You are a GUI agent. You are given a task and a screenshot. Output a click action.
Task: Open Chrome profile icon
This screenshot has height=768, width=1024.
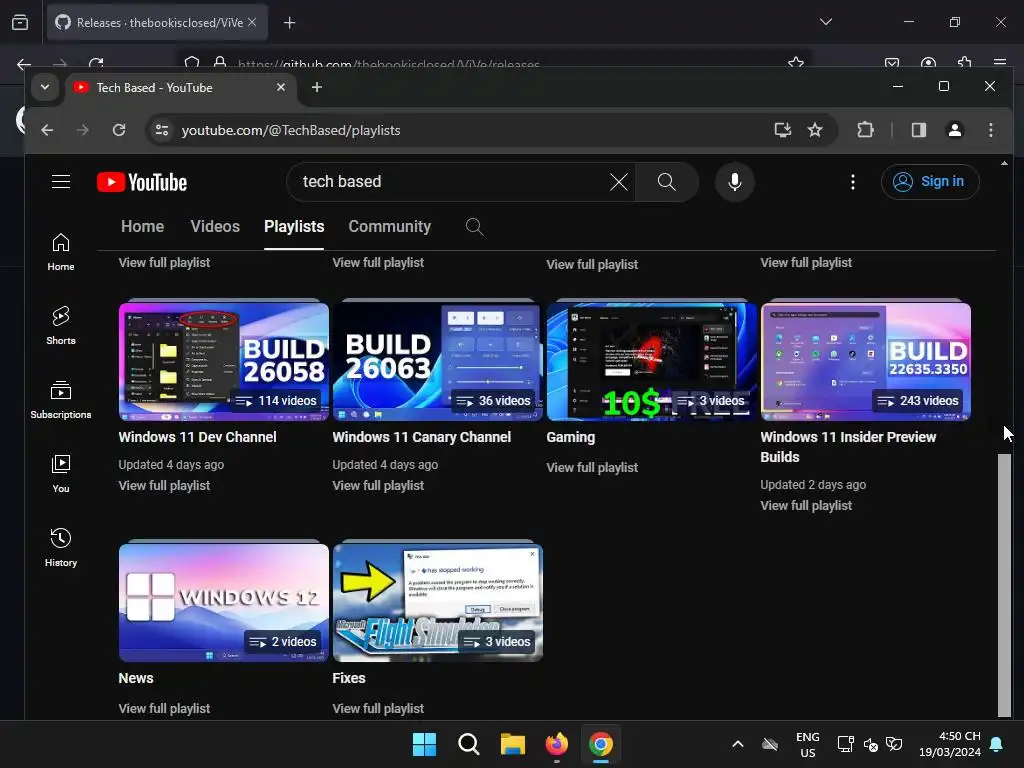955,130
